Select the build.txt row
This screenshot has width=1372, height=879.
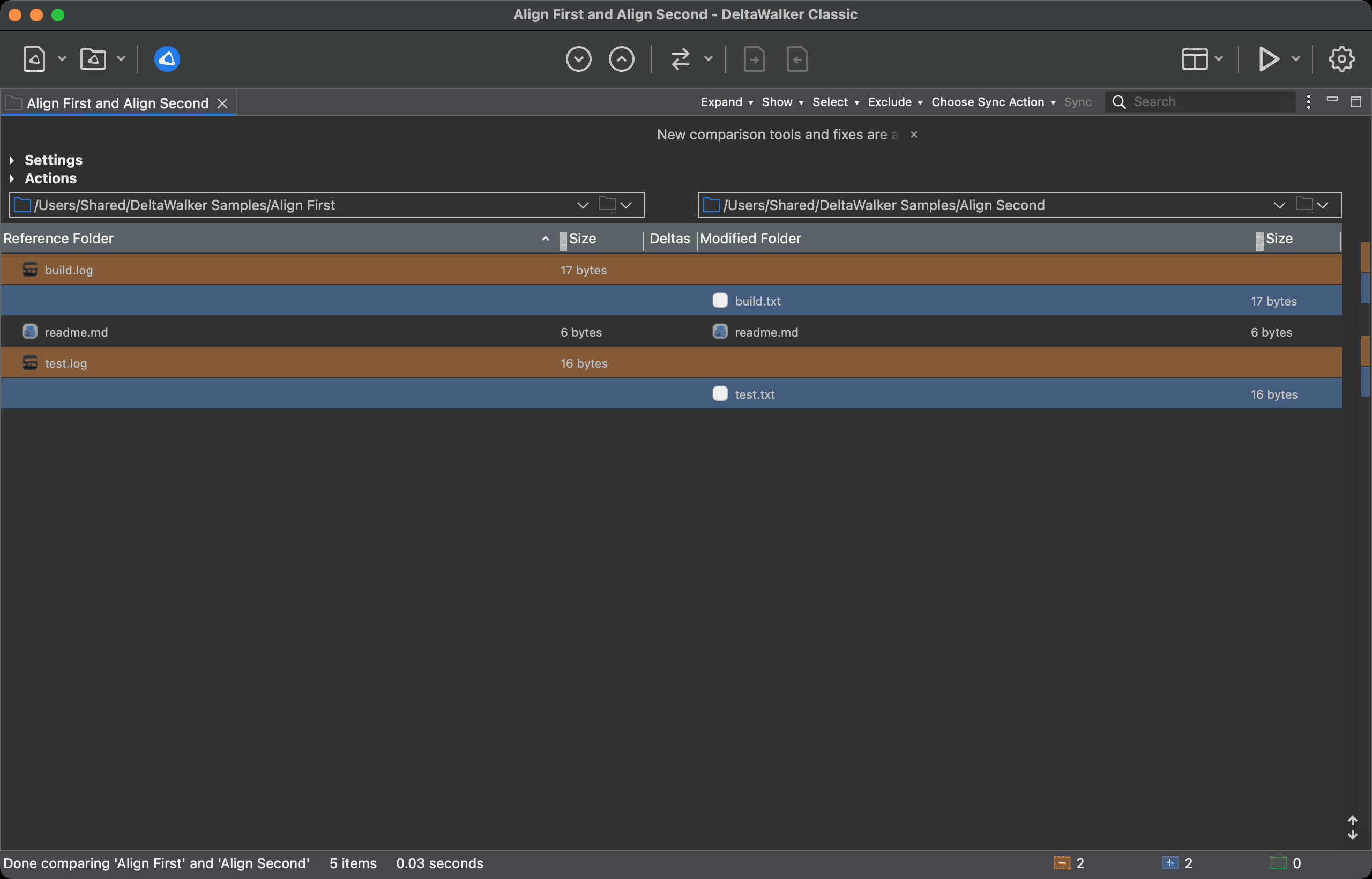(671, 301)
